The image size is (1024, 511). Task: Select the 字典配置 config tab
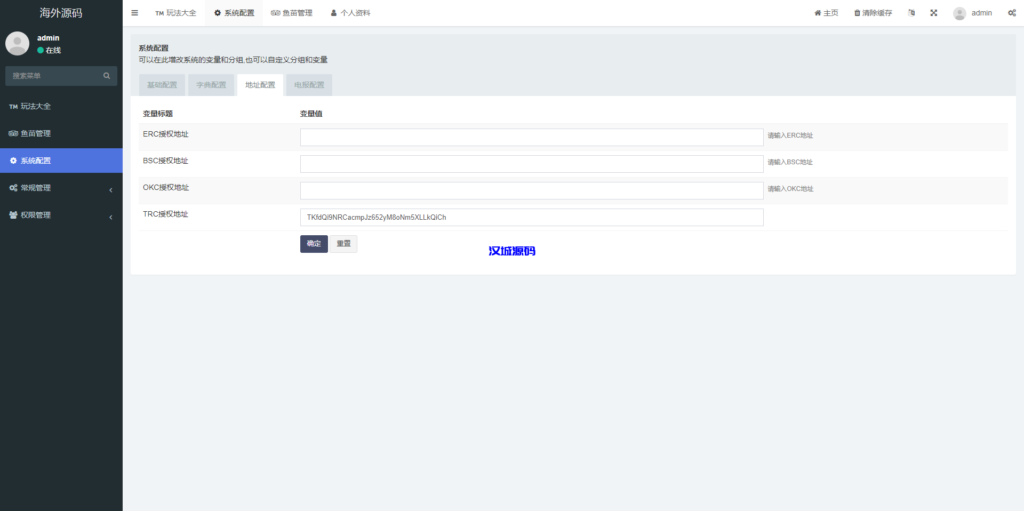pyautogui.click(x=211, y=85)
